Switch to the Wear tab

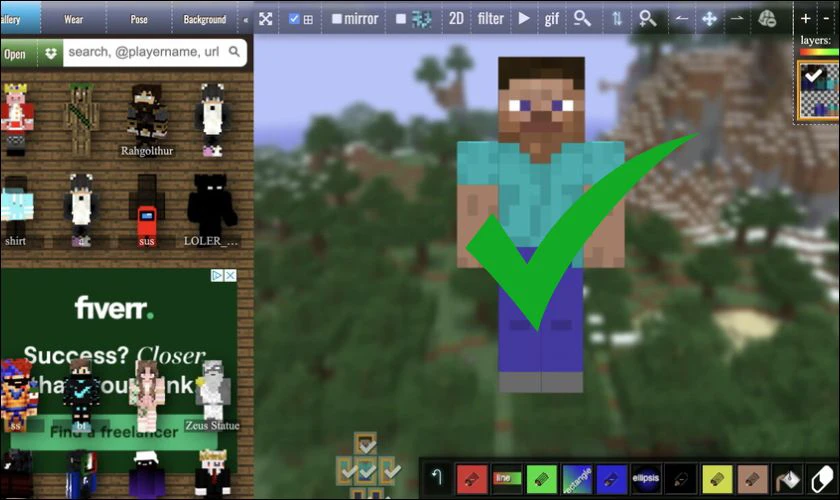click(73, 19)
